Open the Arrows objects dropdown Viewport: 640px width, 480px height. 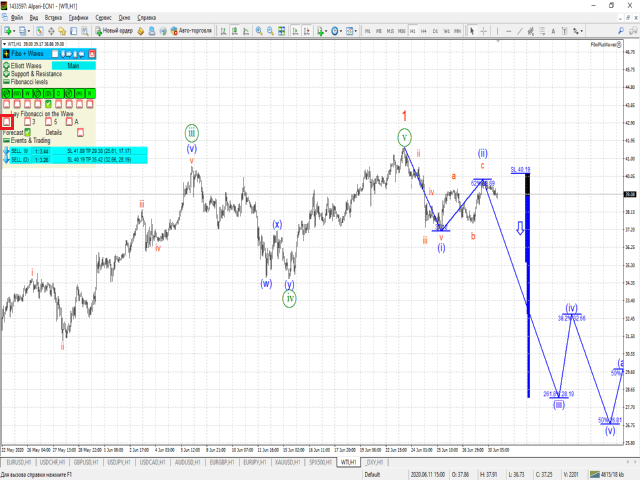coord(578,31)
